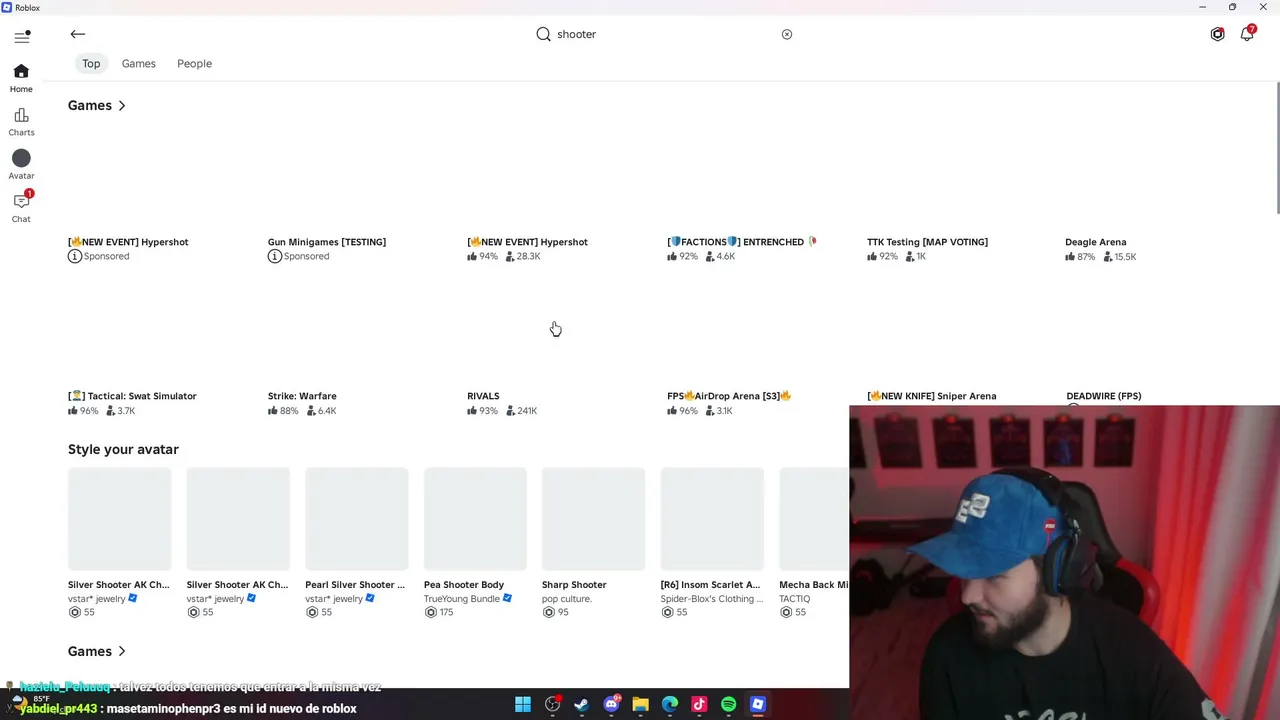Open the Sharp Shooter item title
Screen dimensions: 1280x720
pos(574,585)
